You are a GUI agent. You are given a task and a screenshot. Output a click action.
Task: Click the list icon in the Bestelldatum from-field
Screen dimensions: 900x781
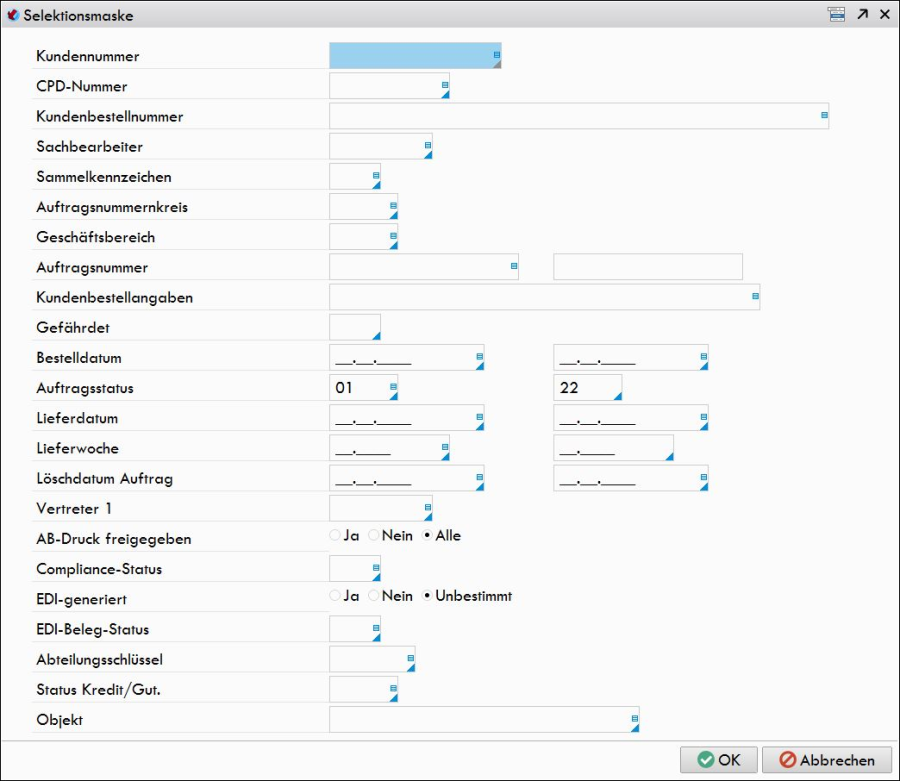tap(479, 356)
